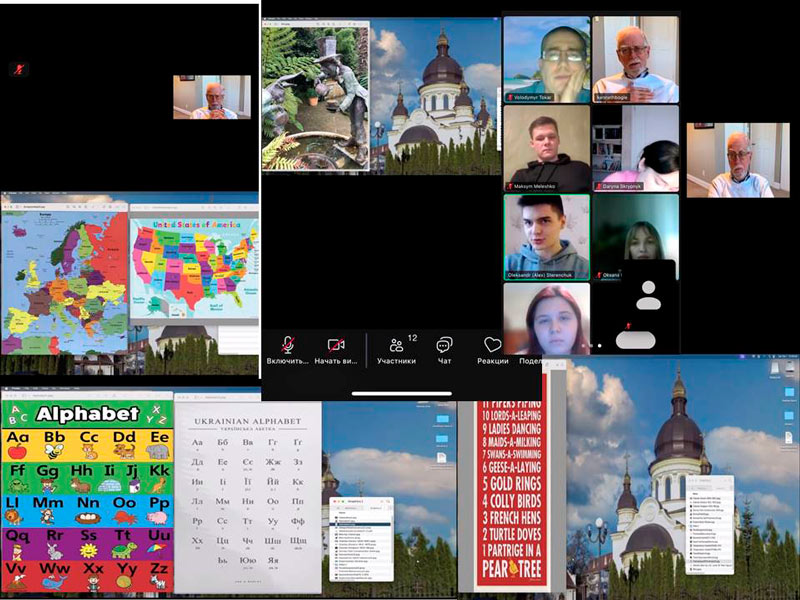Select Volodymyr Tokar's video tile
800x600 pixels.
tap(546, 59)
